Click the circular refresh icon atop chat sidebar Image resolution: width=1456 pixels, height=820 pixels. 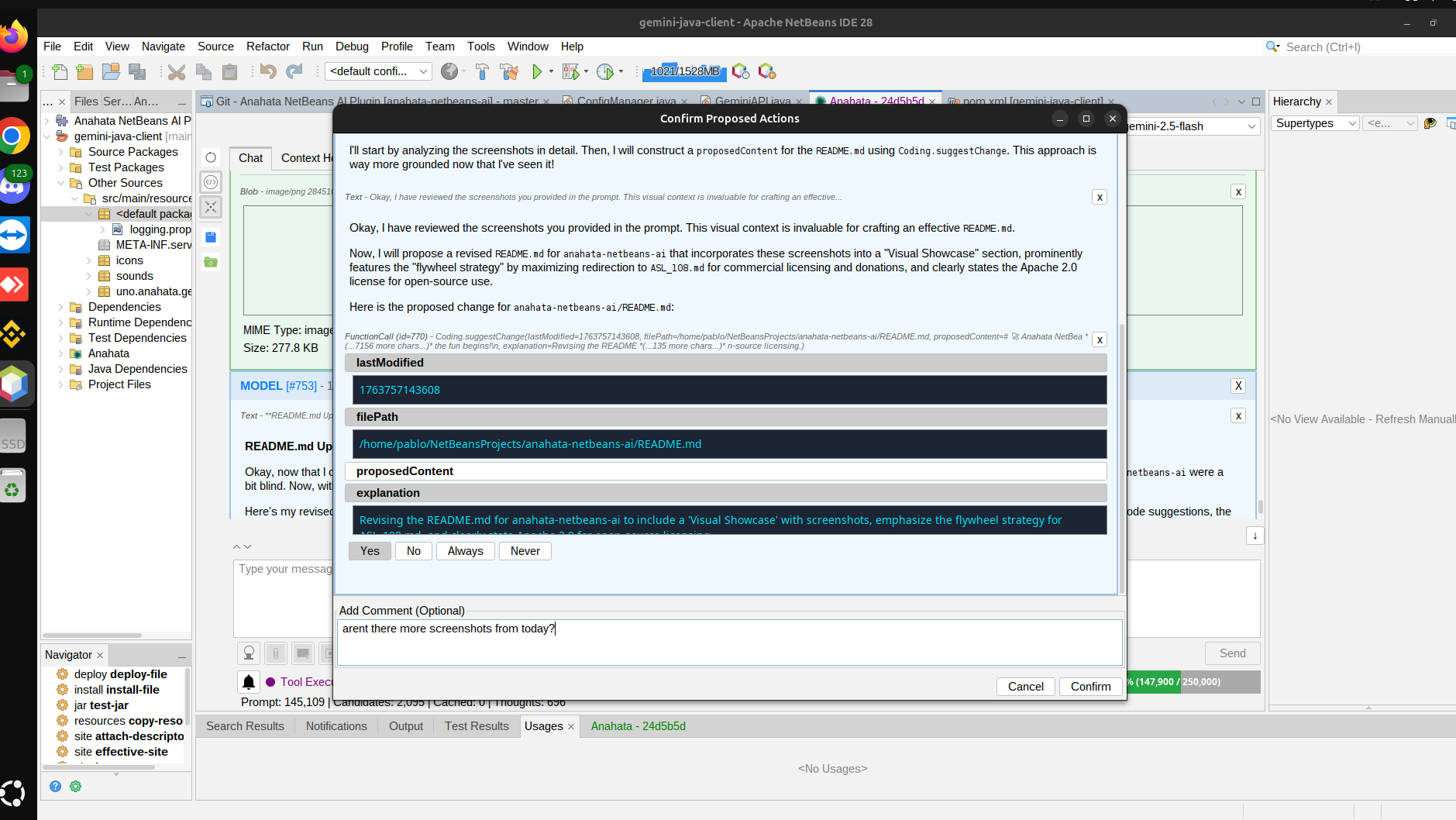point(210,157)
